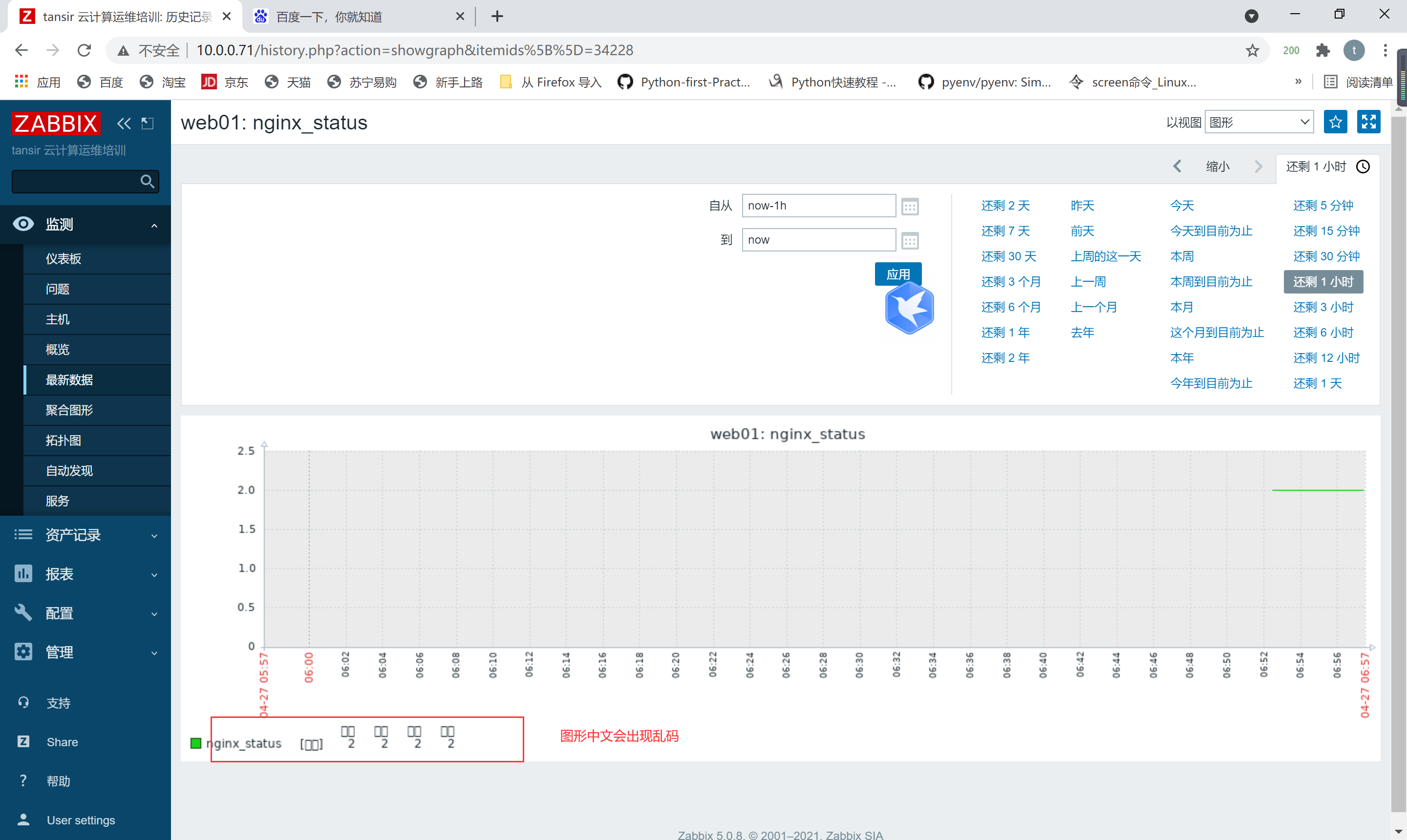Open the 京东 bookmark
The width and height of the screenshot is (1407, 840).
[225, 82]
